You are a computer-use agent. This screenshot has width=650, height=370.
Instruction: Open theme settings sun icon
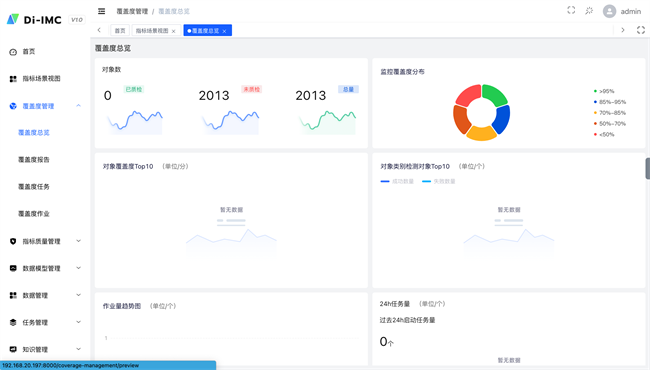[x=589, y=11]
